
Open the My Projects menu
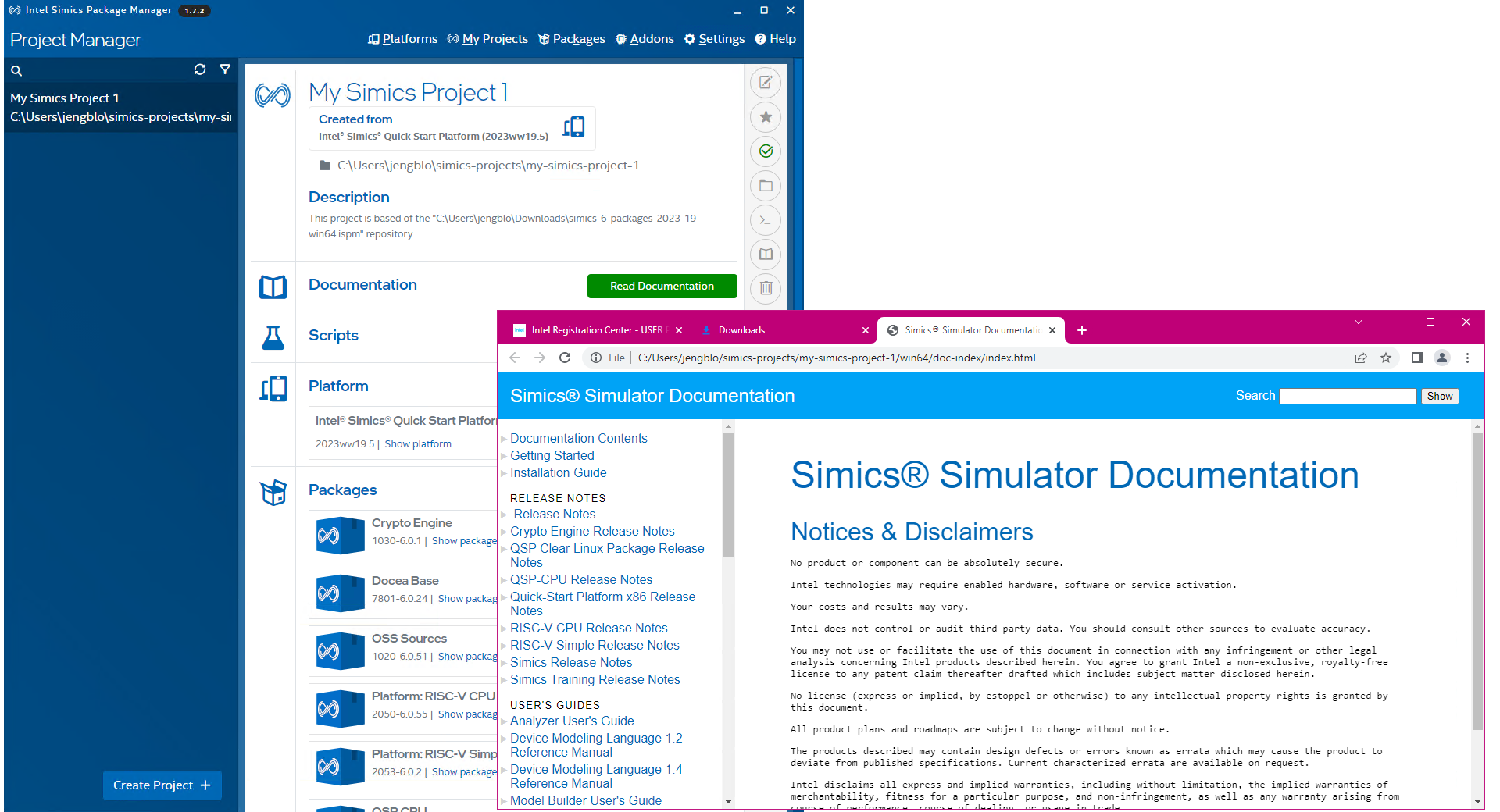[x=487, y=39]
